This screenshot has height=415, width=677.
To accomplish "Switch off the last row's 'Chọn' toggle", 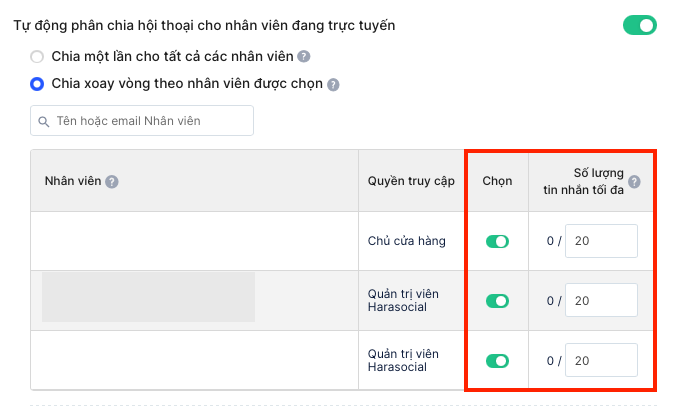I will [497, 361].
